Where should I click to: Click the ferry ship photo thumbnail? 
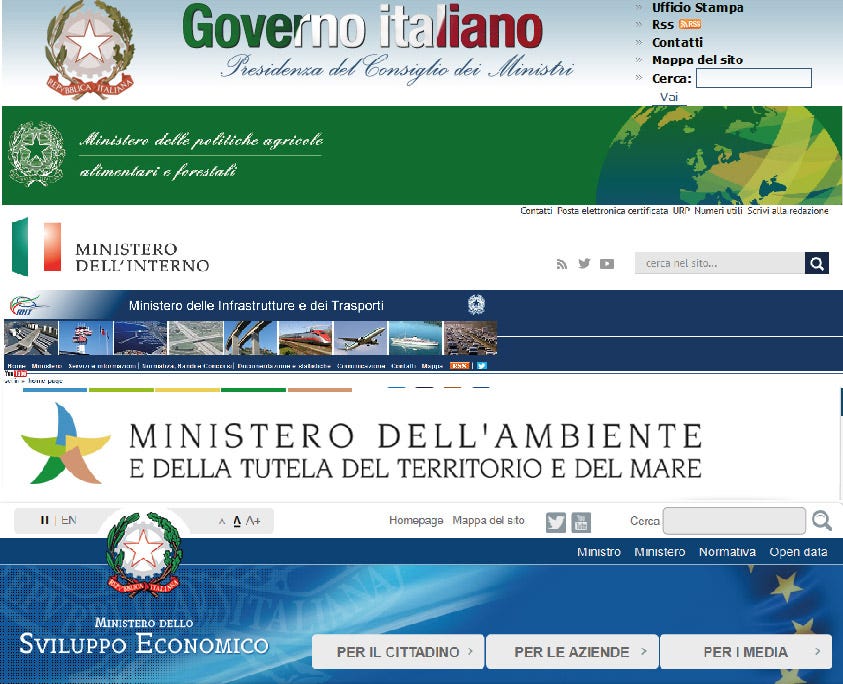tap(415, 338)
